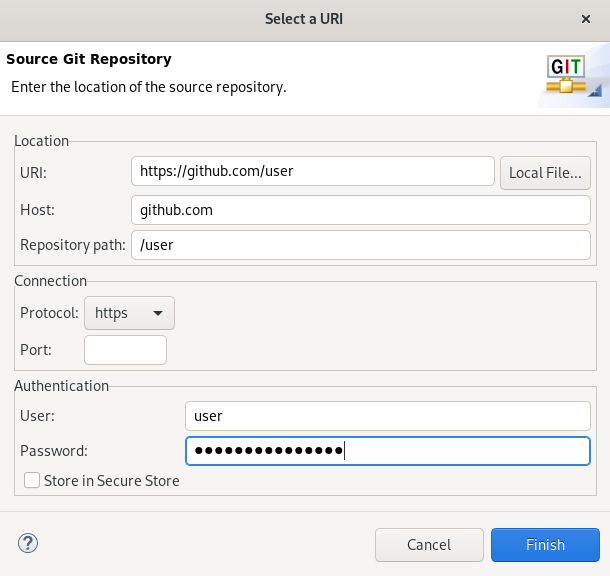Enable Store in Secure Store checkbox
This screenshot has width=610, height=576.
coord(33,481)
